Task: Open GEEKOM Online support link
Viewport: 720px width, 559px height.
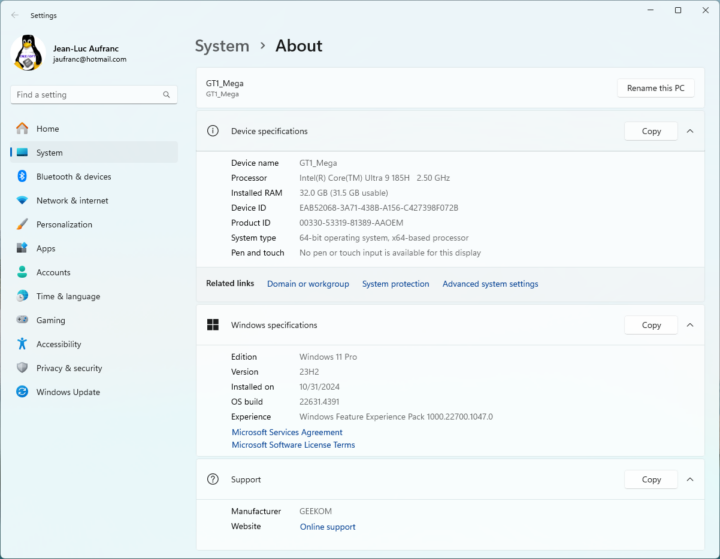Action: (x=327, y=527)
